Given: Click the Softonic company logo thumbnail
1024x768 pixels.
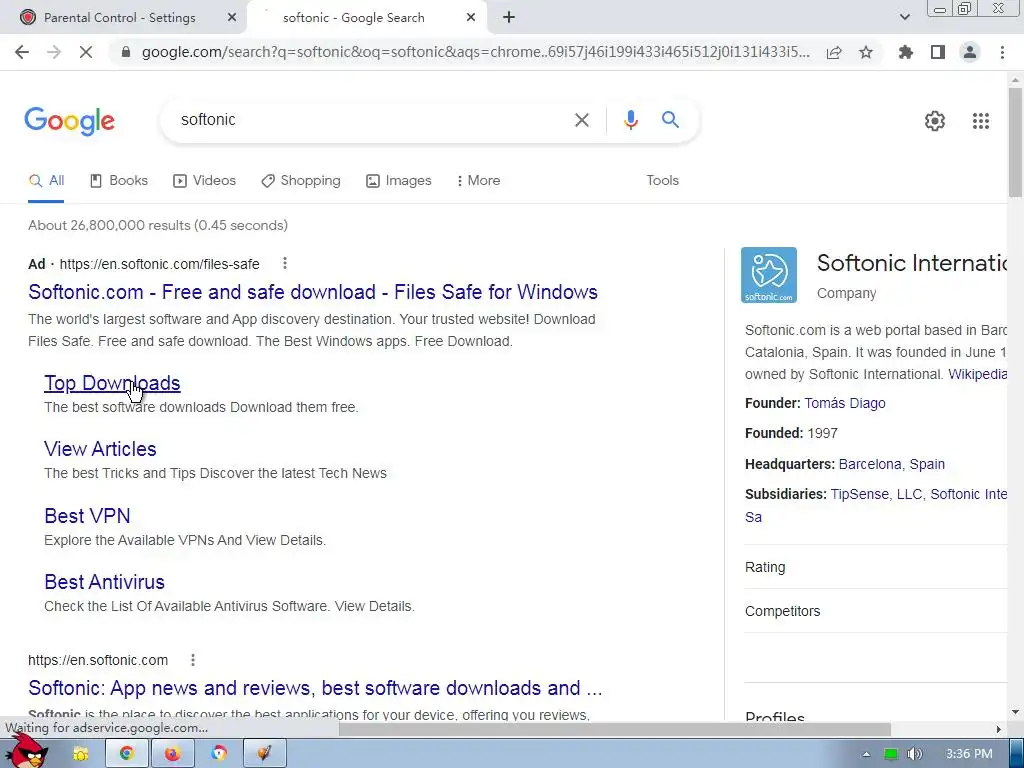Looking at the screenshot, I should pos(769,275).
